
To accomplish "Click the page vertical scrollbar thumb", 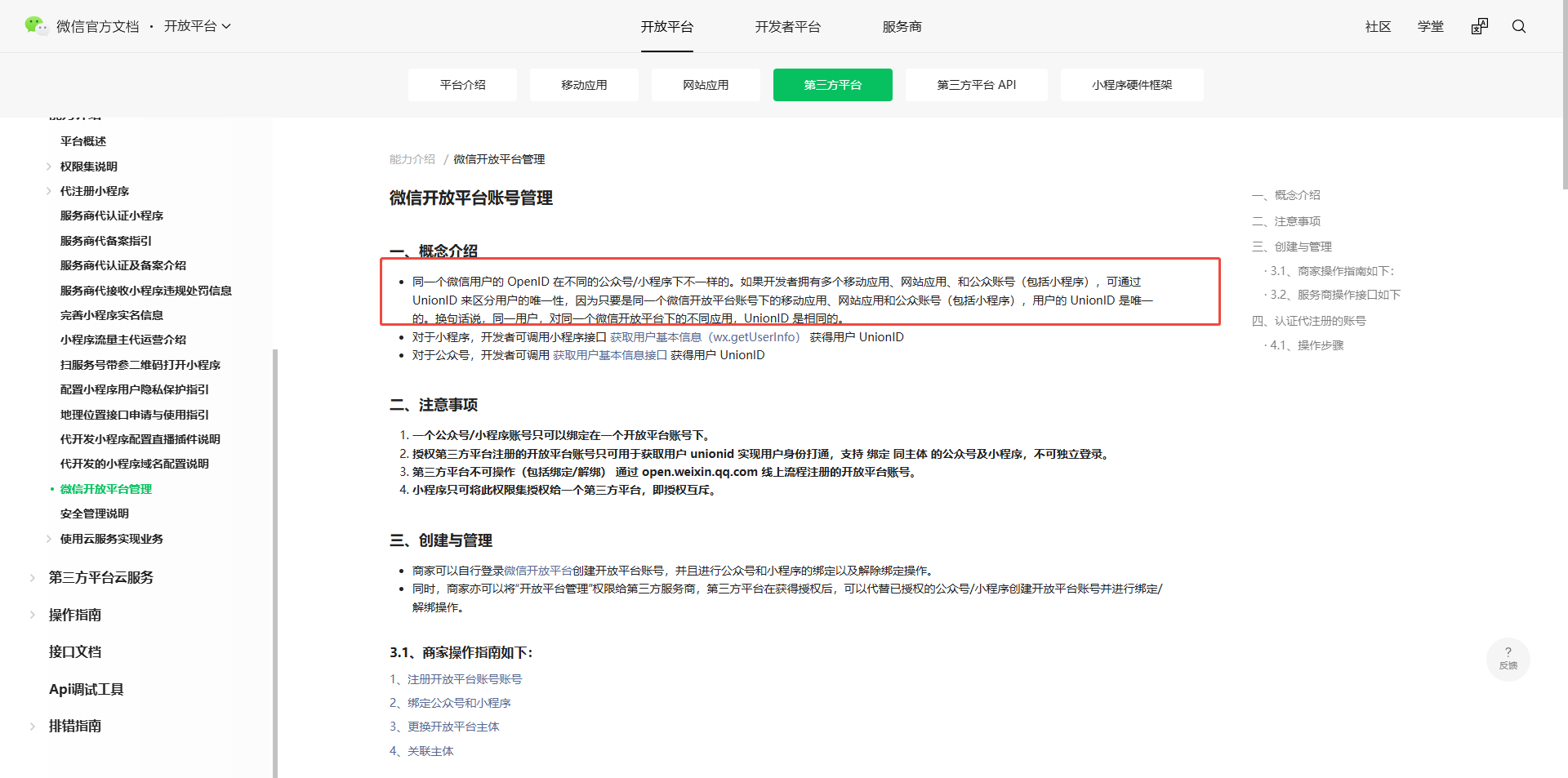I will pyautogui.click(x=1564, y=95).
